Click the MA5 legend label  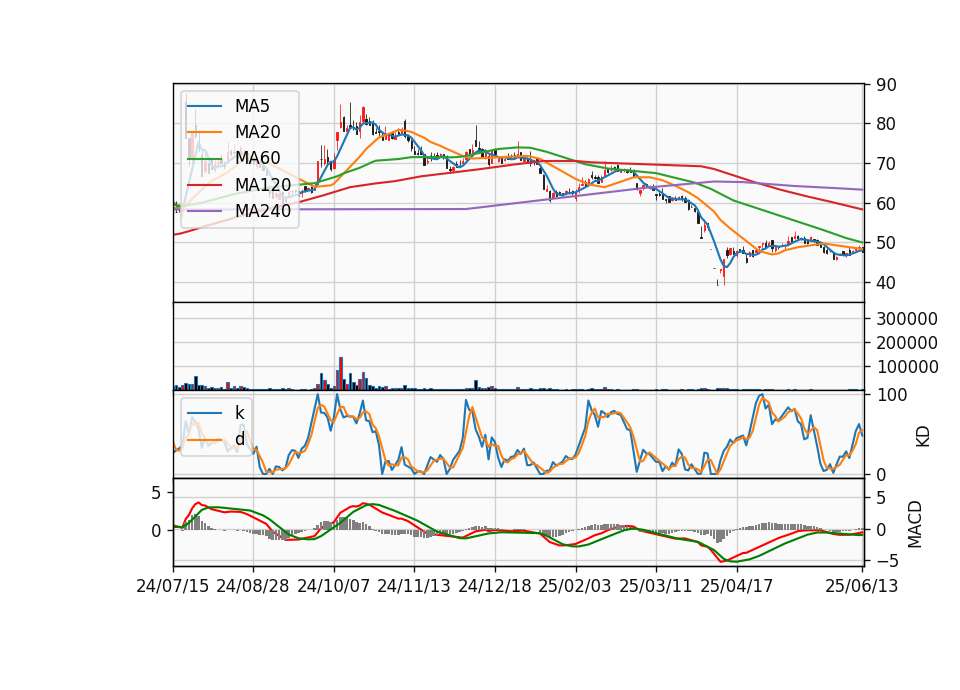click(x=252, y=106)
